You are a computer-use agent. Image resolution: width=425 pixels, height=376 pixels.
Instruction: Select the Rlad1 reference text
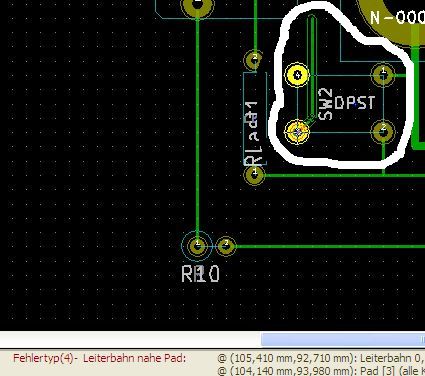(251, 134)
